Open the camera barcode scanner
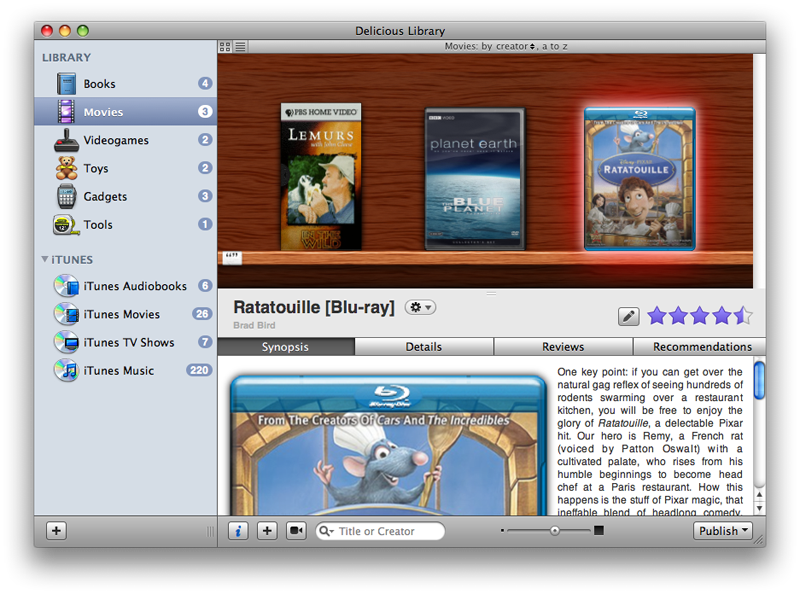This screenshot has height=594, width=800. pos(296,531)
